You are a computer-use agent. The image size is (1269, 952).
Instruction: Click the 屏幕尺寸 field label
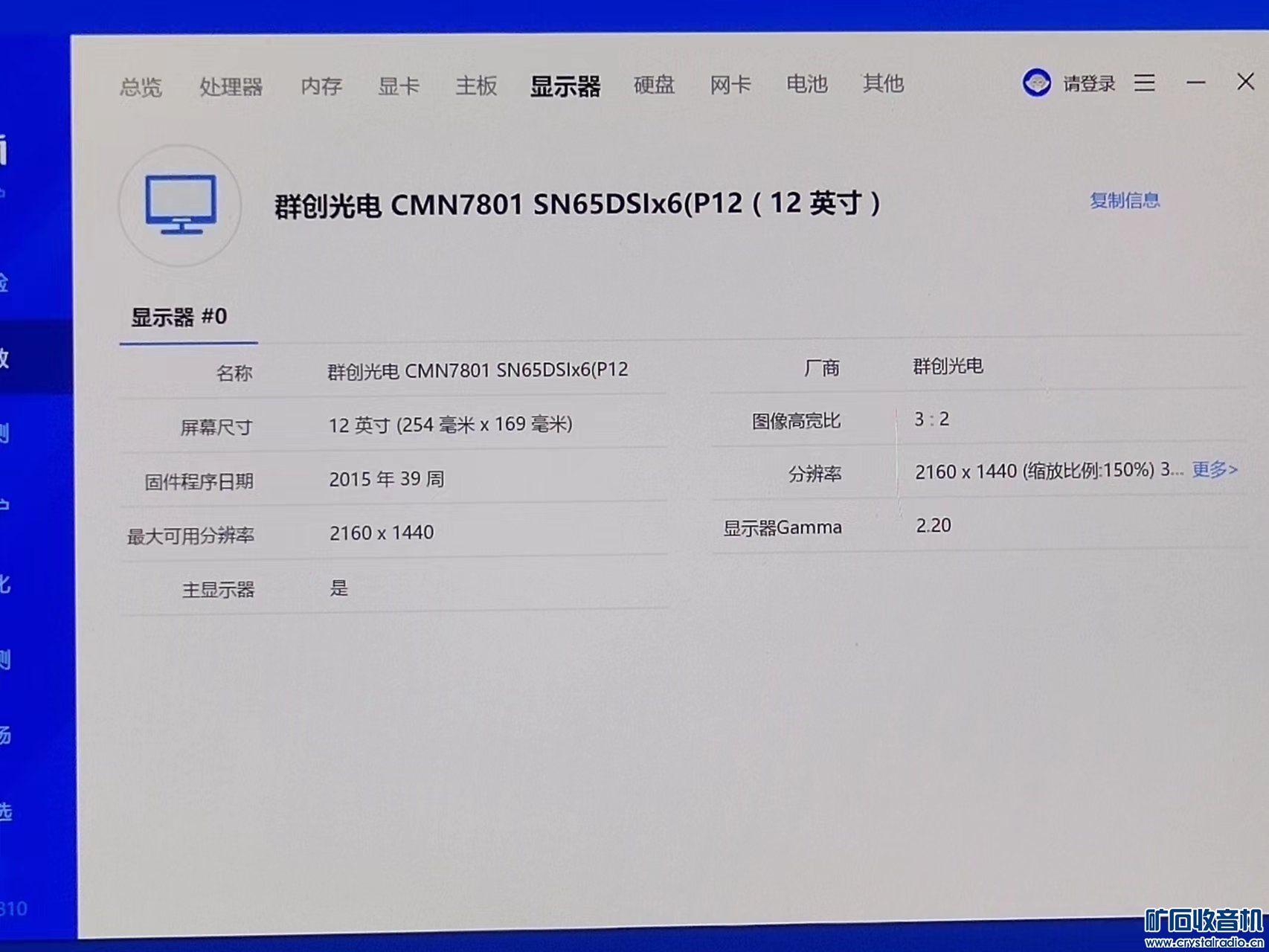tap(216, 427)
